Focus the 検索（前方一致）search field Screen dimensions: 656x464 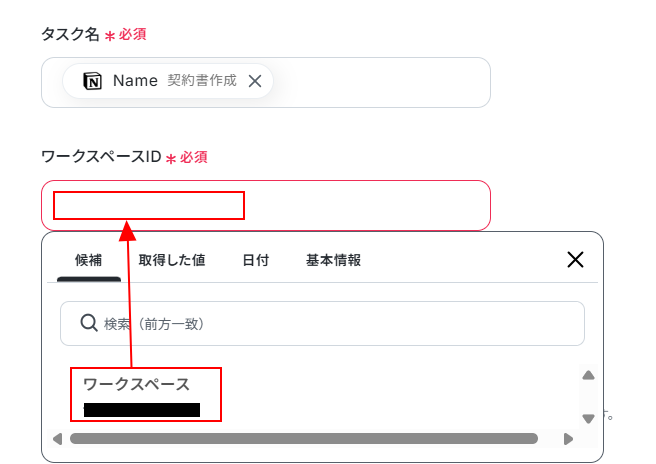coord(322,323)
